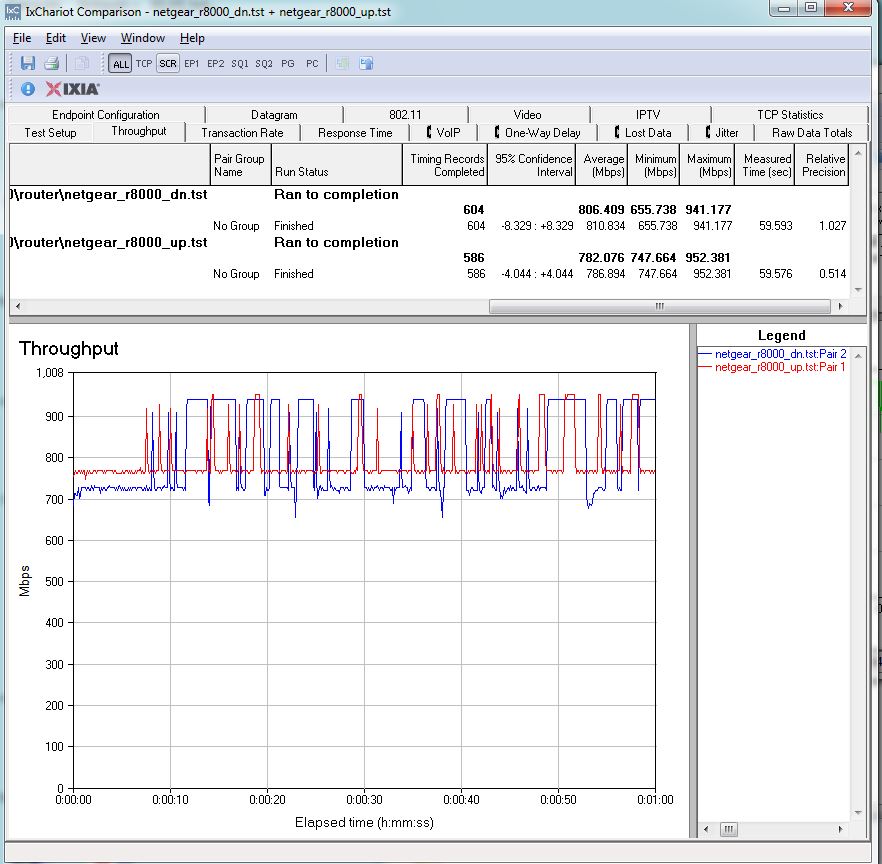Screen dimensions: 882x864
Task: Open the Help menu
Action: [192, 38]
